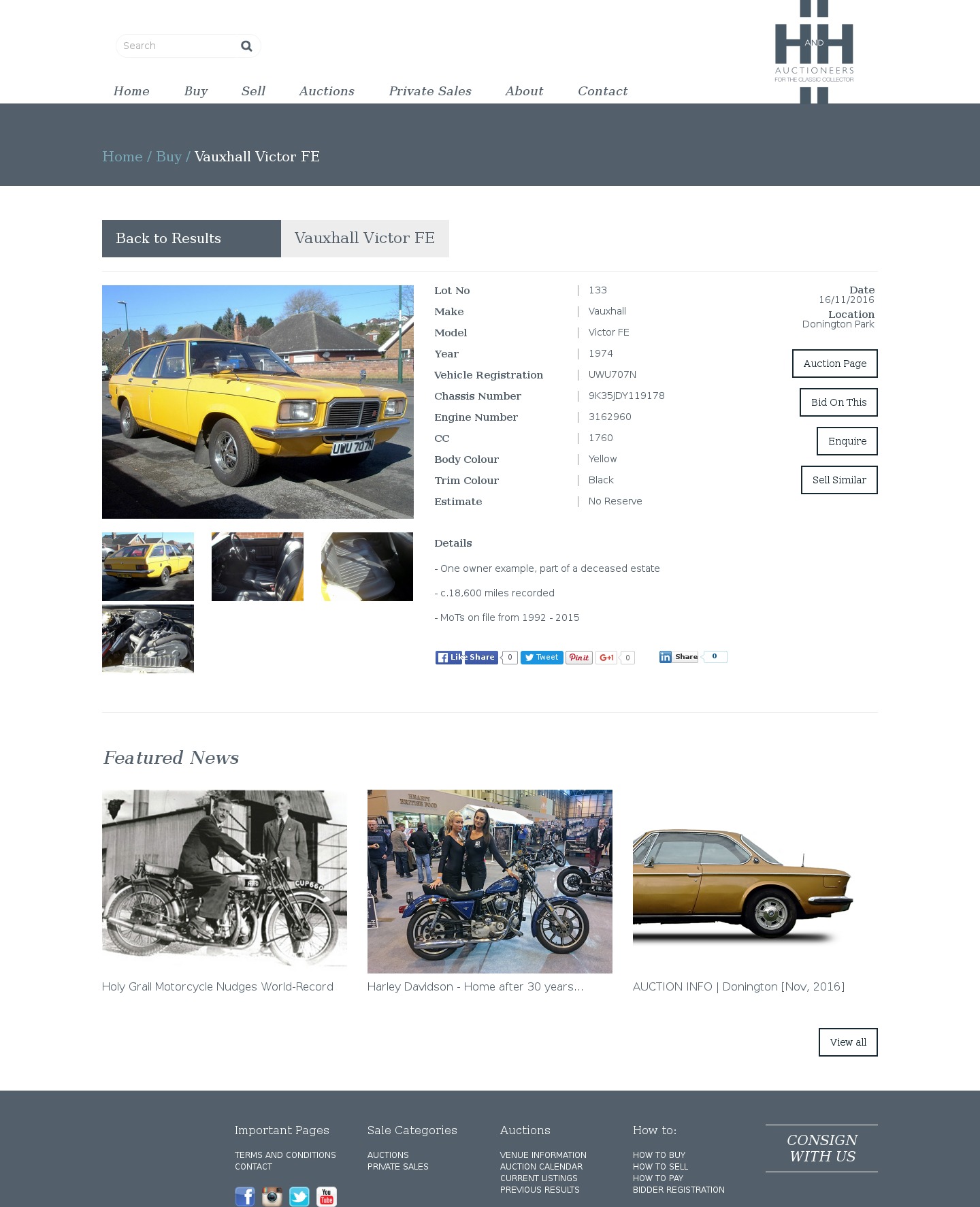Click the Sell Similar button
Viewport: 980px width, 1207px height.
point(839,480)
